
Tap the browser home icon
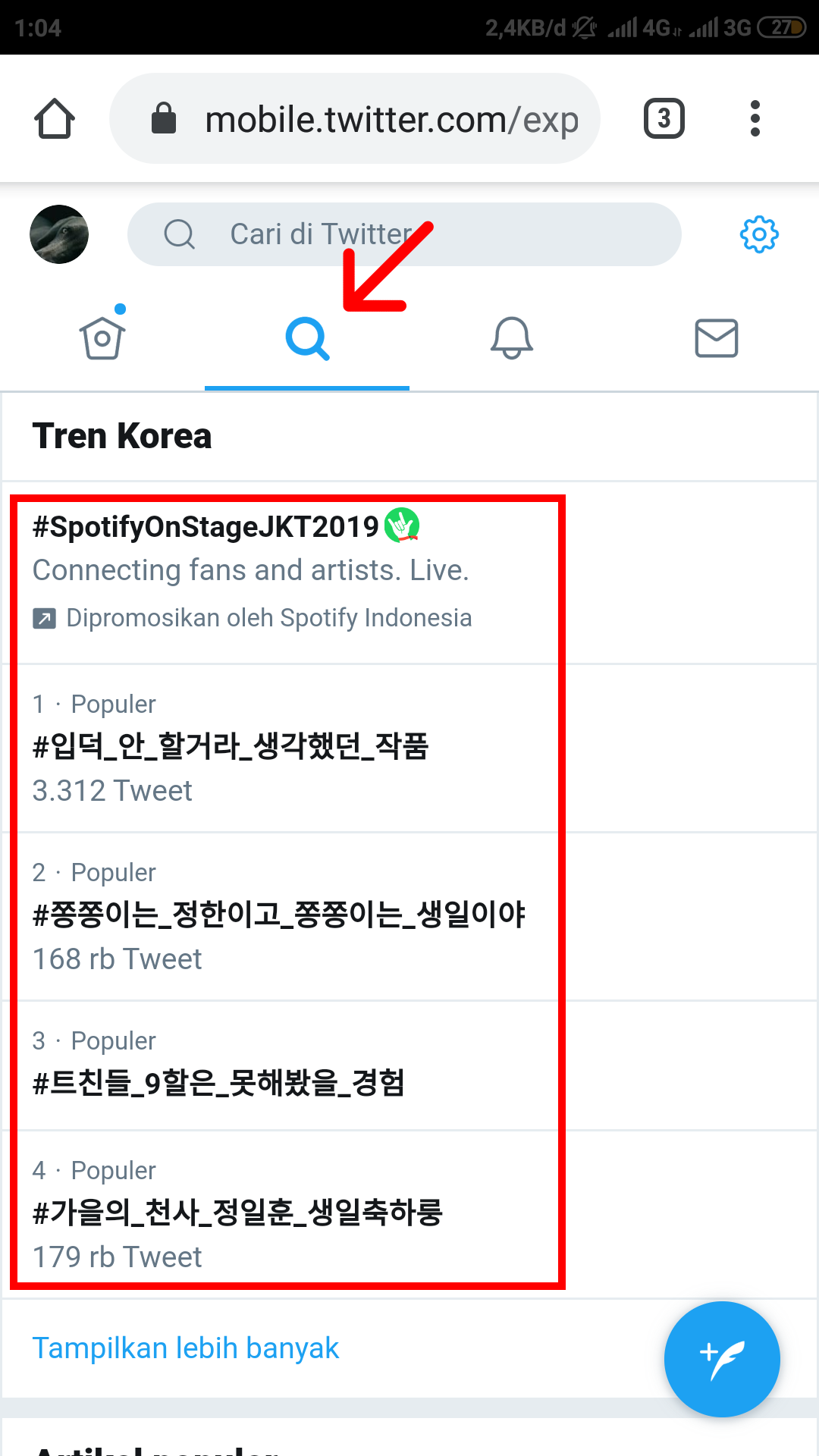pos(54,118)
